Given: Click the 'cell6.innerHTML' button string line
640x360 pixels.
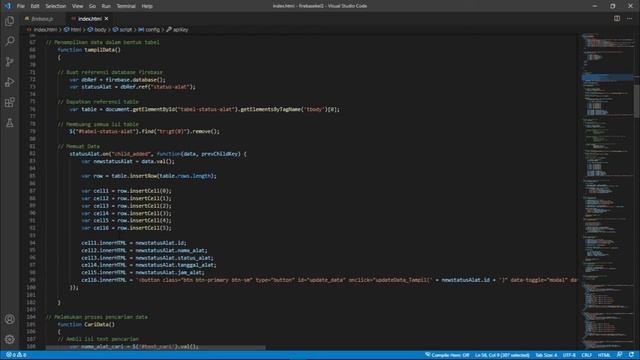Looking at the screenshot, I should [329, 280].
